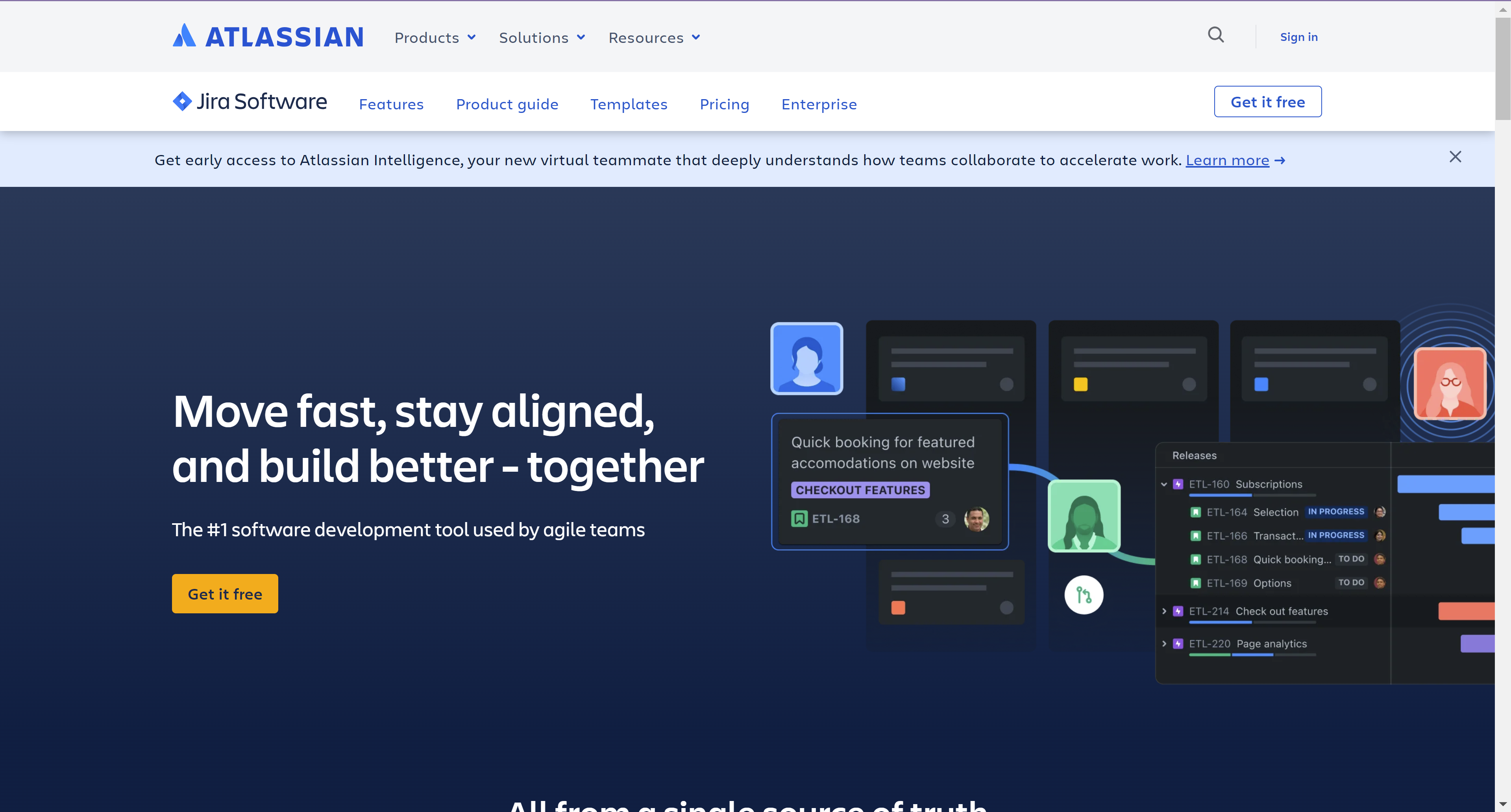Open the Solutions dropdown menu
The width and height of the screenshot is (1511, 812).
click(x=542, y=37)
